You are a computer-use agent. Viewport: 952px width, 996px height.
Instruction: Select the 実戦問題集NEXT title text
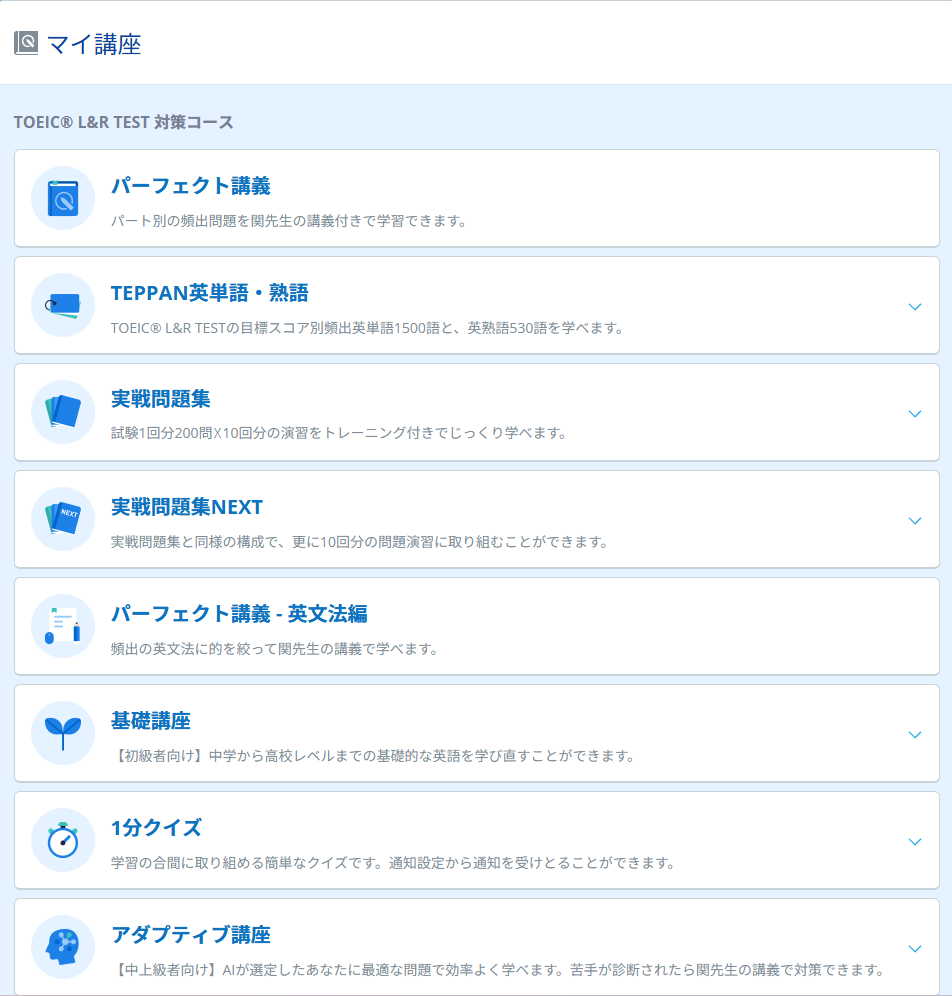pyautogui.click(x=186, y=507)
